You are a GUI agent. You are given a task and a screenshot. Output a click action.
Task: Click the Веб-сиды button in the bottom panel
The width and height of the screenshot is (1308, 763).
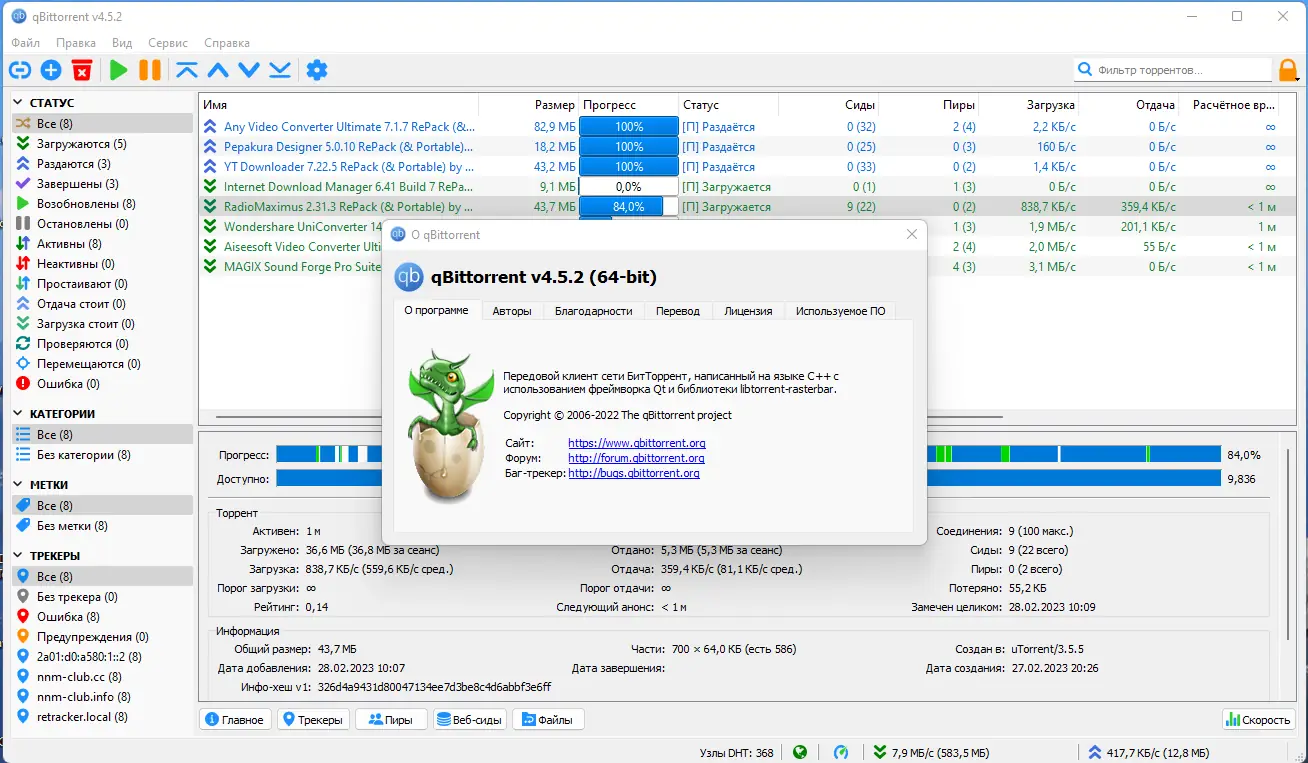pyautogui.click(x=470, y=720)
